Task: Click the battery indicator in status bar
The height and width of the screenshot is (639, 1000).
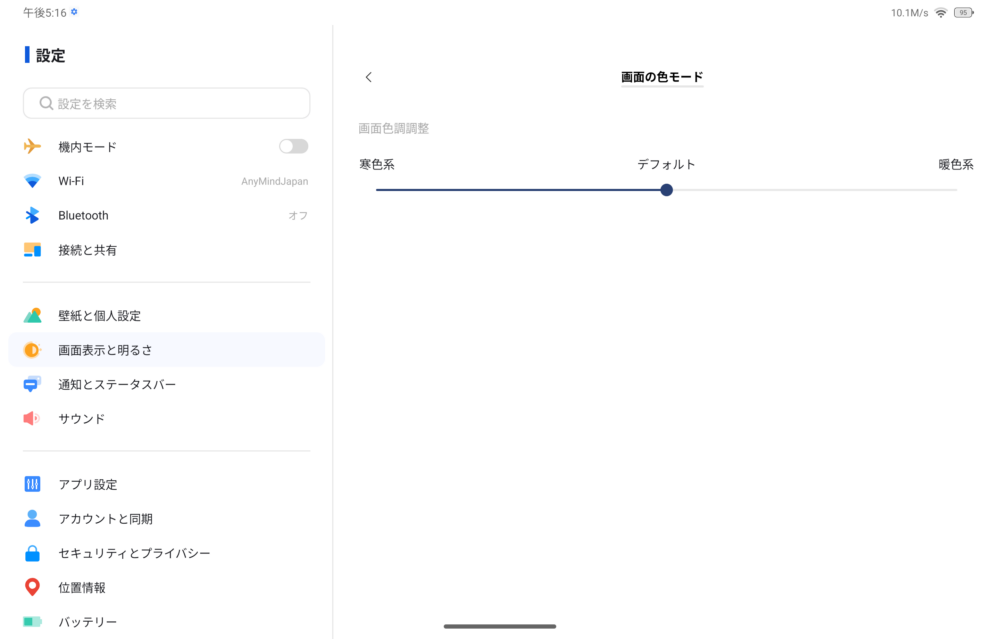Action: 963,13
